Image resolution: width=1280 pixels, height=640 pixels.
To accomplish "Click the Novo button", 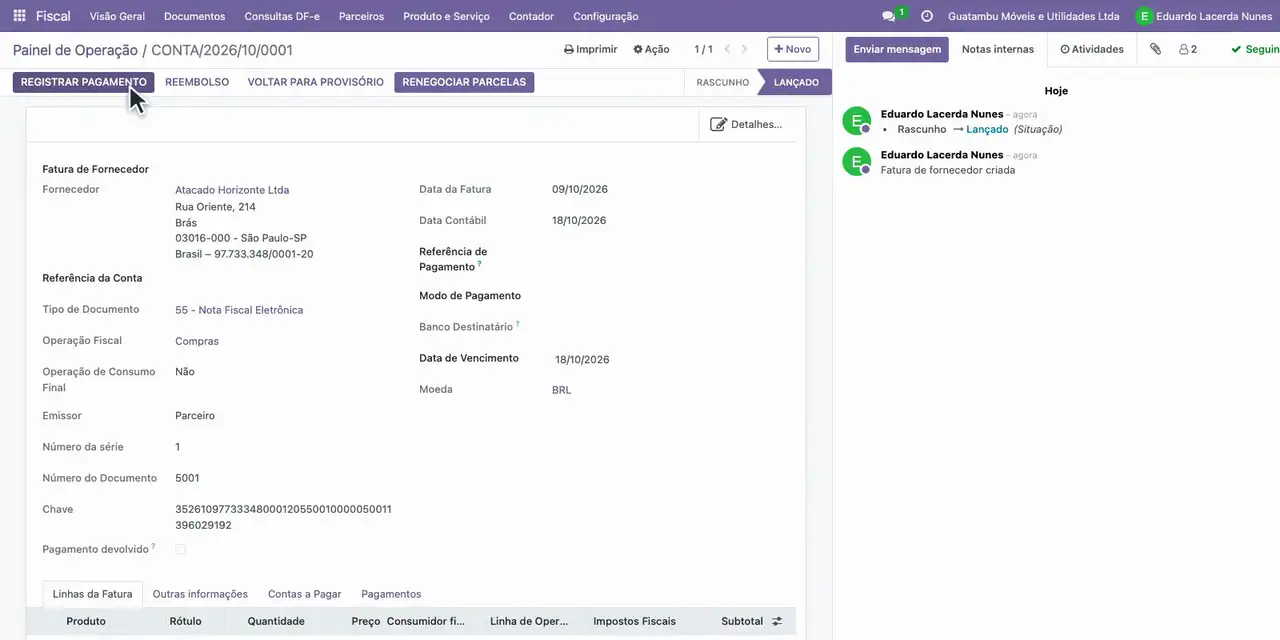I will [793, 49].
